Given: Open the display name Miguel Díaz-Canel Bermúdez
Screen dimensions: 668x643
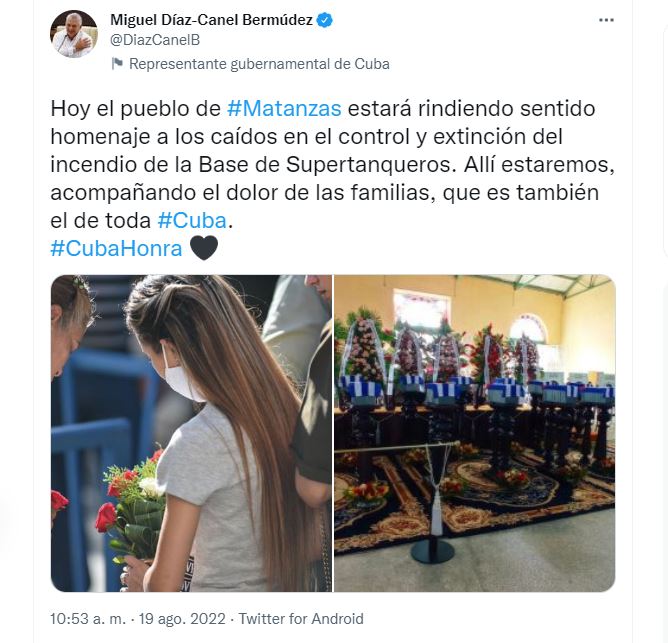Looking at the screenshot, I should point(211,20).
